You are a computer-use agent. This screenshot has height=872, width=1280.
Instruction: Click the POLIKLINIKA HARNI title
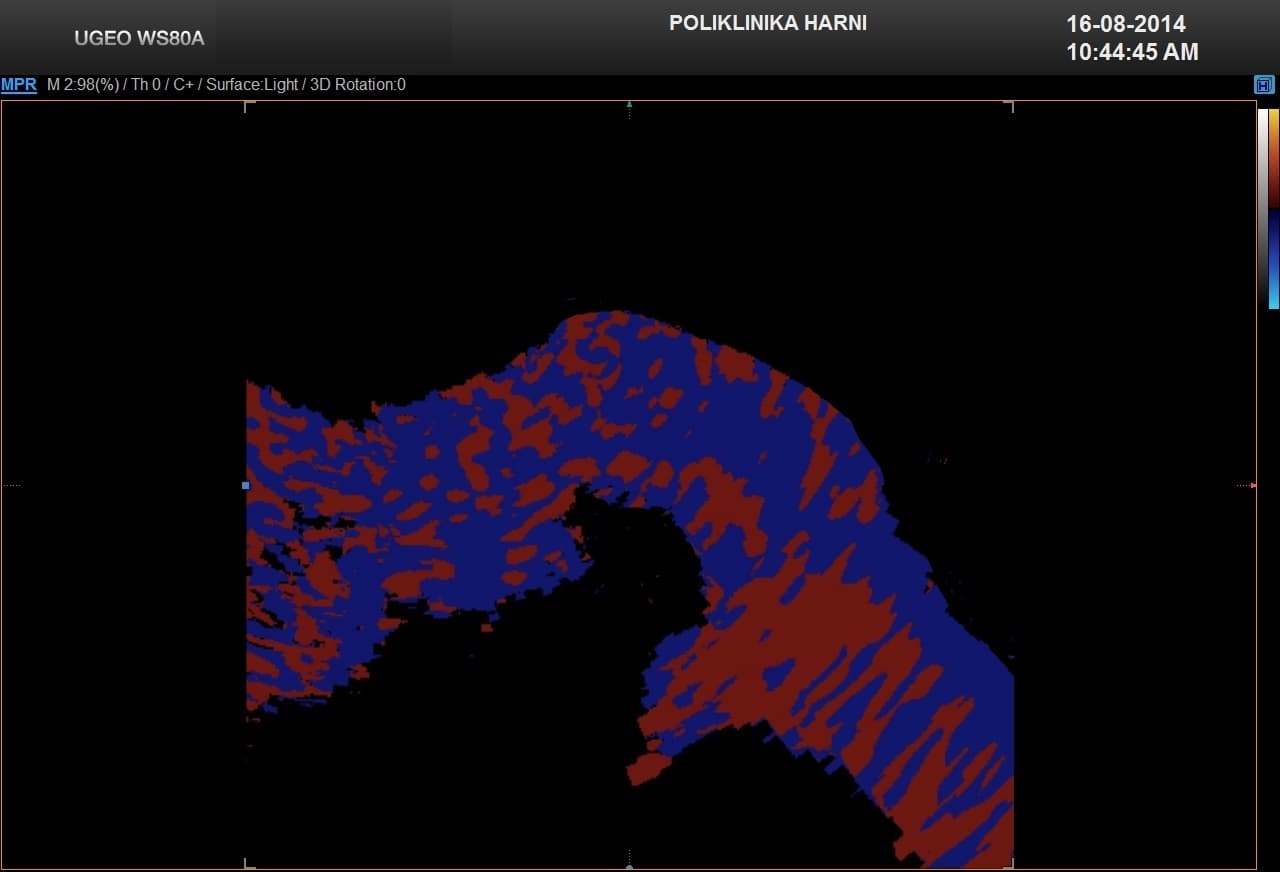pos(767,23)
